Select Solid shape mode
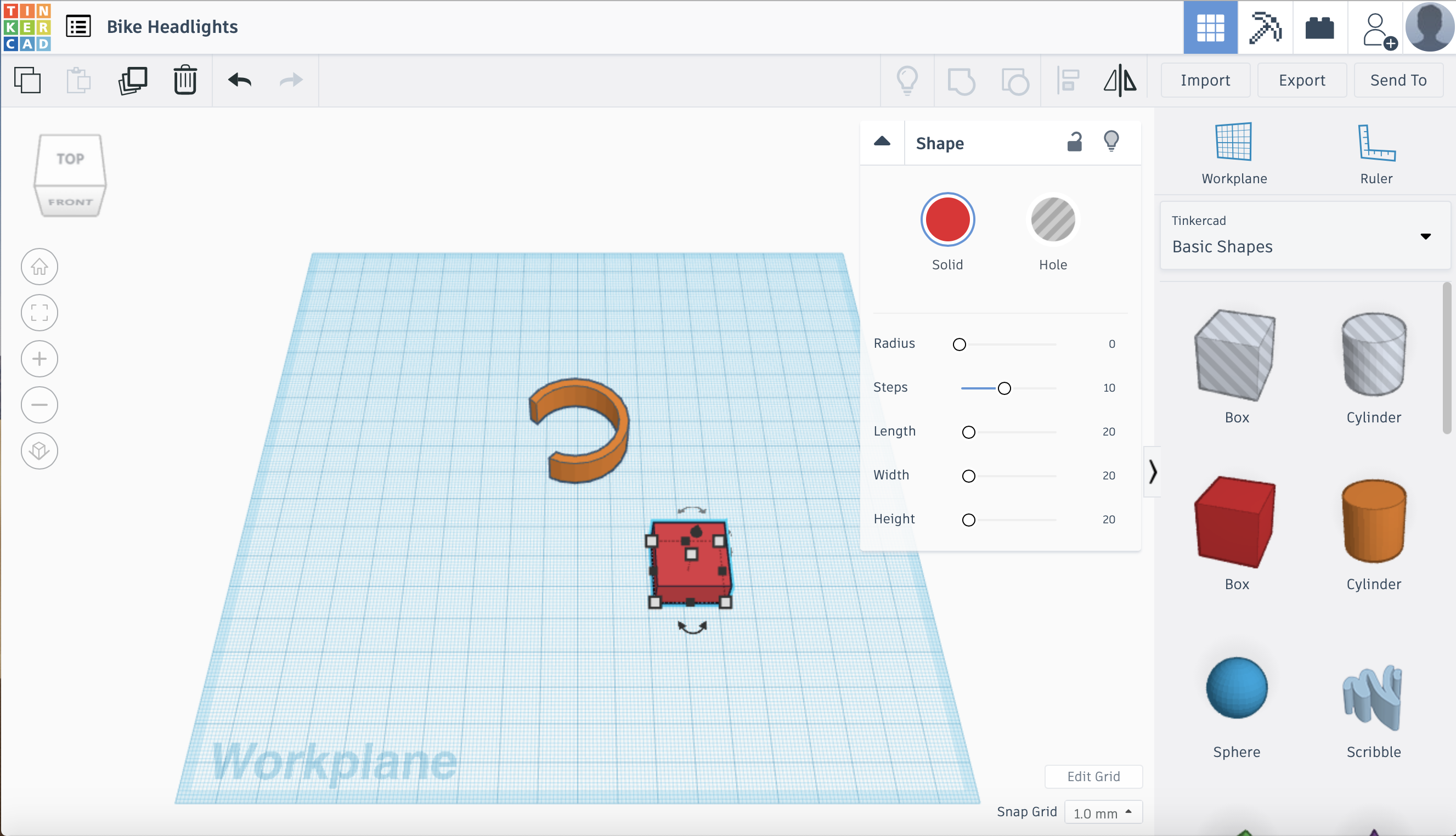 tap(947, 220)
